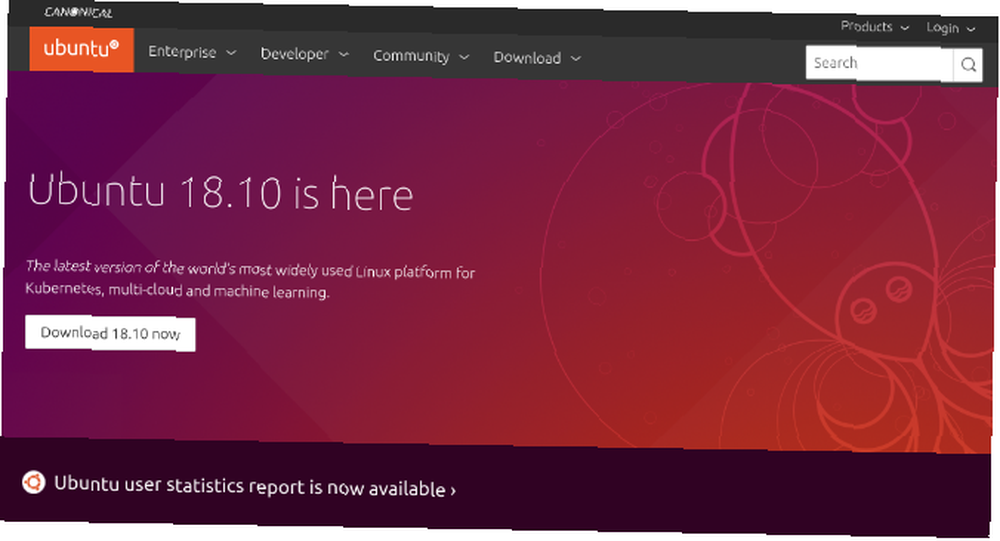Image resolution: width=1000 pixels, height=541 pixels.
Task: Open Ubuntu user statistics report link
Action: (254, 487)
